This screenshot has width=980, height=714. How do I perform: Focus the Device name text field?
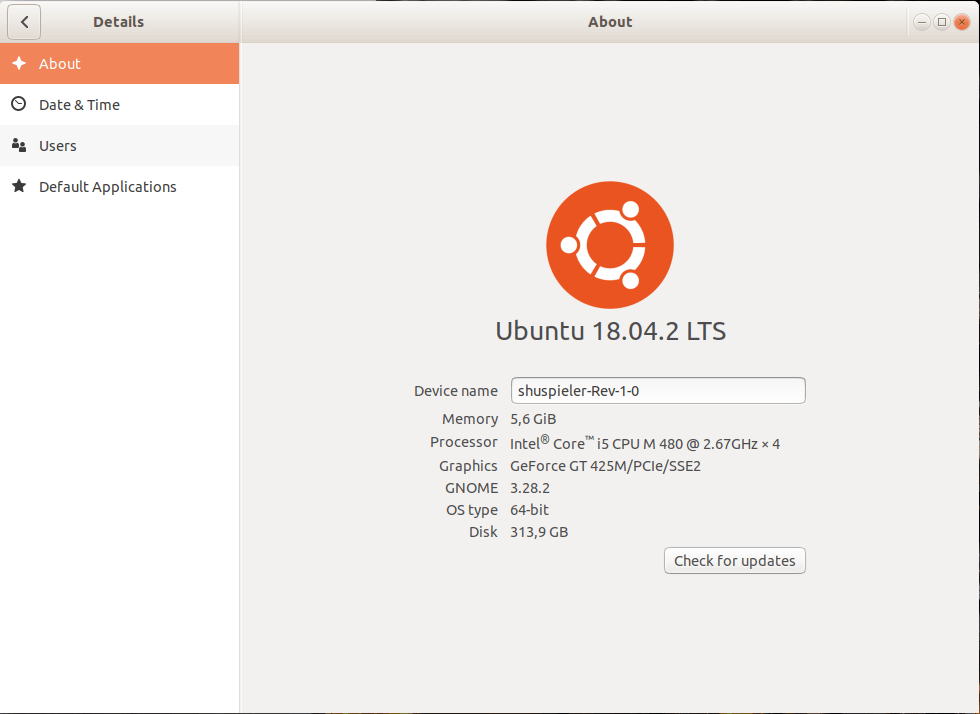pyautogui.click(x=657, y=391)
